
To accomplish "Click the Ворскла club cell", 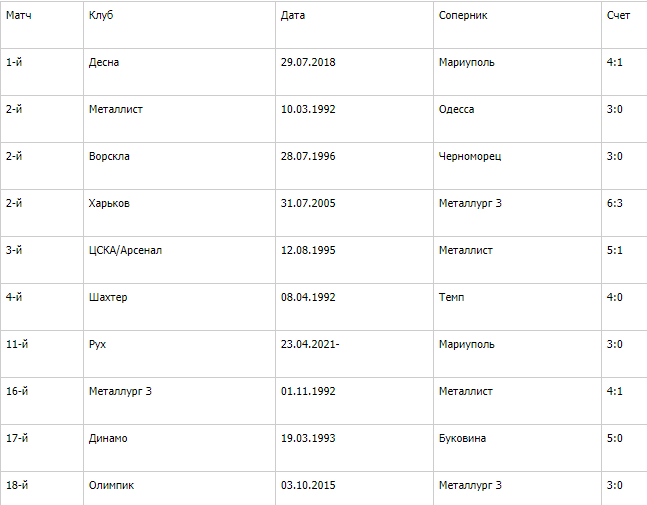I will click(109, 156).
